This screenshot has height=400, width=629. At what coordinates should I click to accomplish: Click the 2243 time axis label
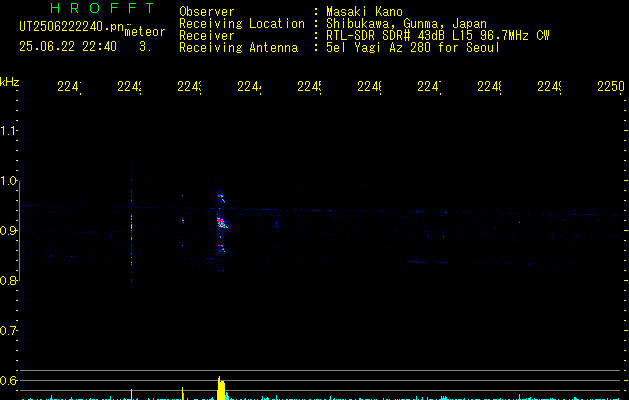click(189, 86)
